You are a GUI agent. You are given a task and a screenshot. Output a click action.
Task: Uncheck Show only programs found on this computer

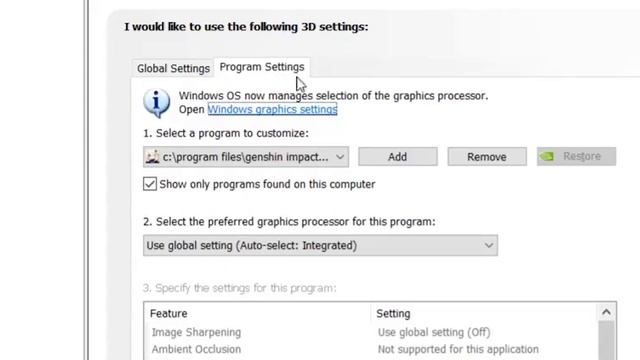150,184
